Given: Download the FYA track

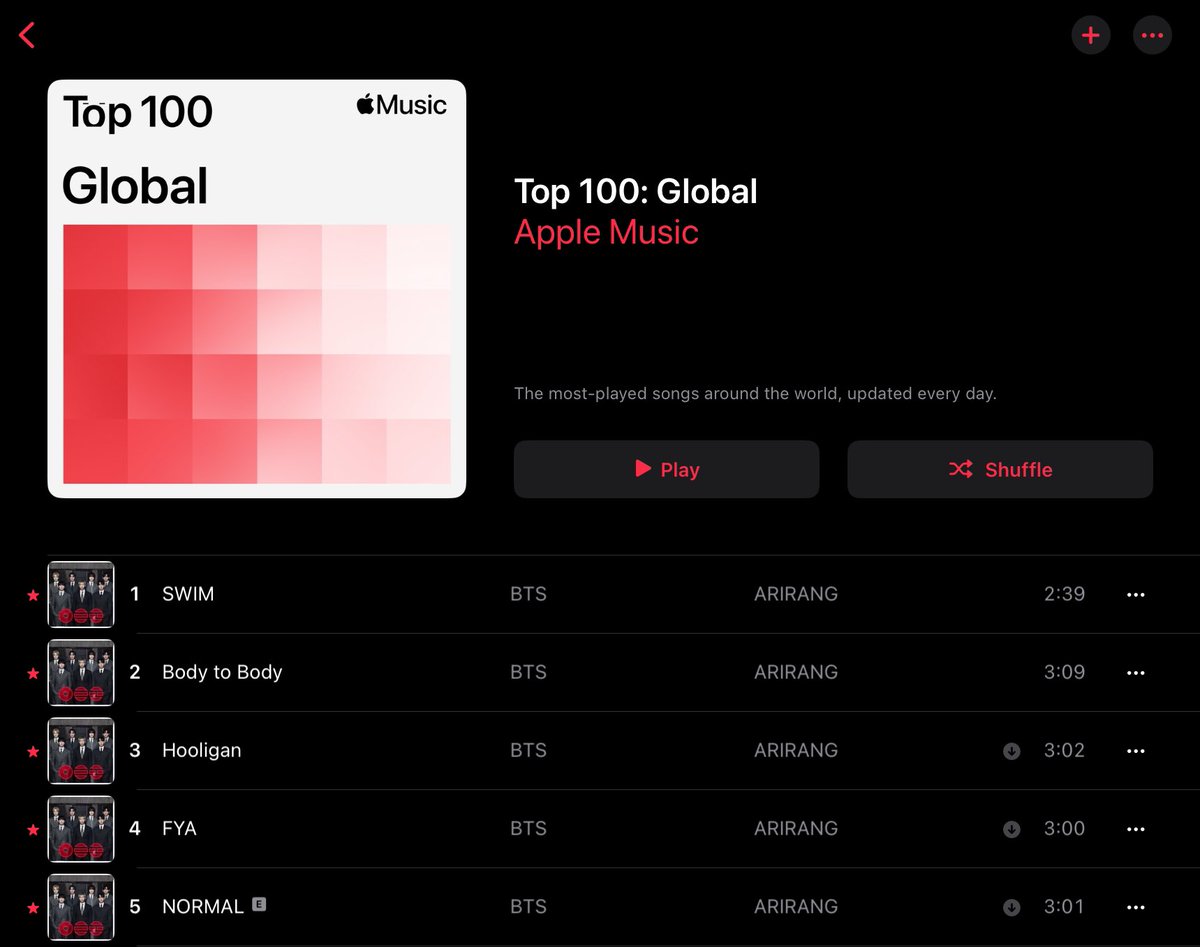Looking at the screenshot, I should coord(1011,829).
